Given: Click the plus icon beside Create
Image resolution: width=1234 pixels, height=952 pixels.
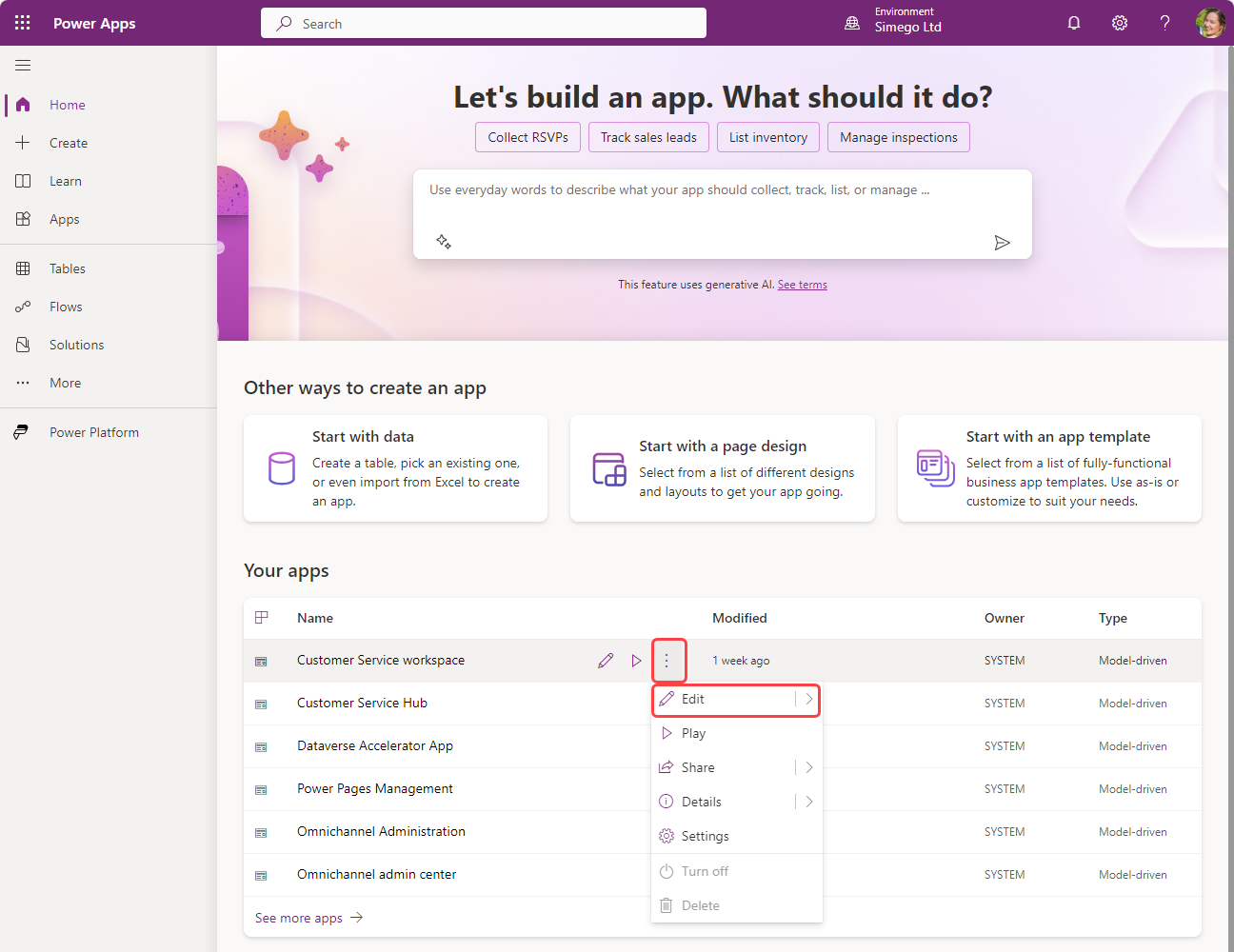Looking at the screenshot, I should tap(23, 143).
